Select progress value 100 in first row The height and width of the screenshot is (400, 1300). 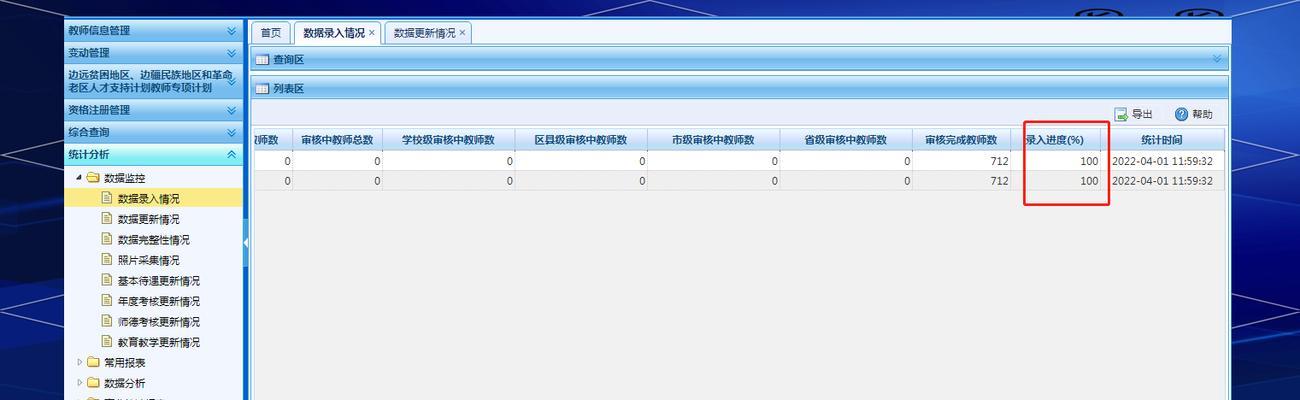coord(1089,161)
